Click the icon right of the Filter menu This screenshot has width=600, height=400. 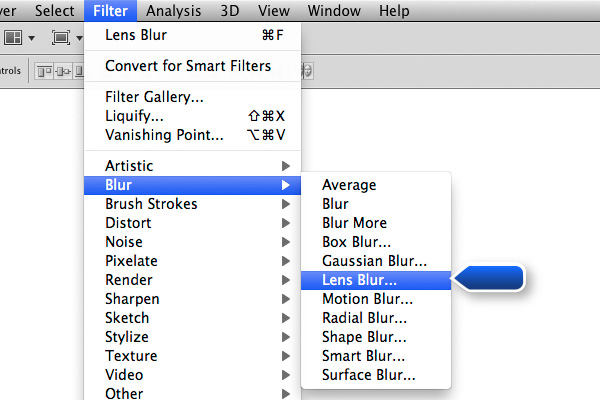307,71
